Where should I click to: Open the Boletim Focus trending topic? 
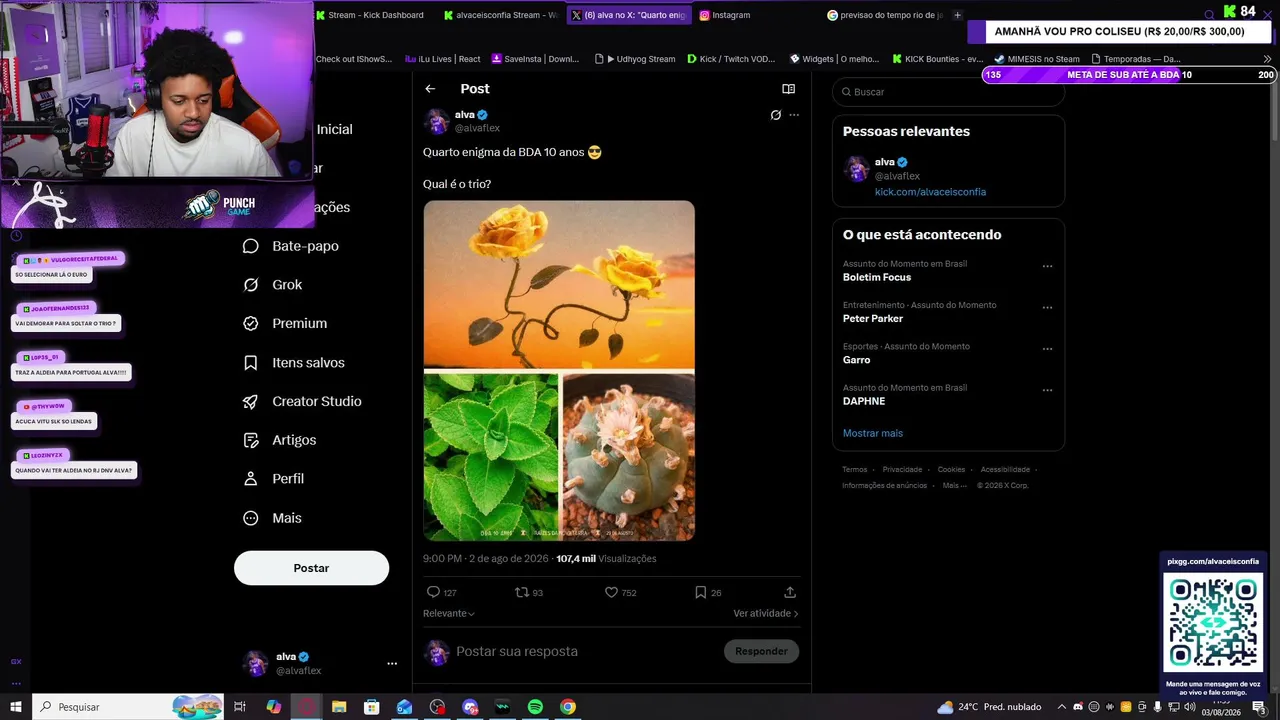(x=877, y=277)
